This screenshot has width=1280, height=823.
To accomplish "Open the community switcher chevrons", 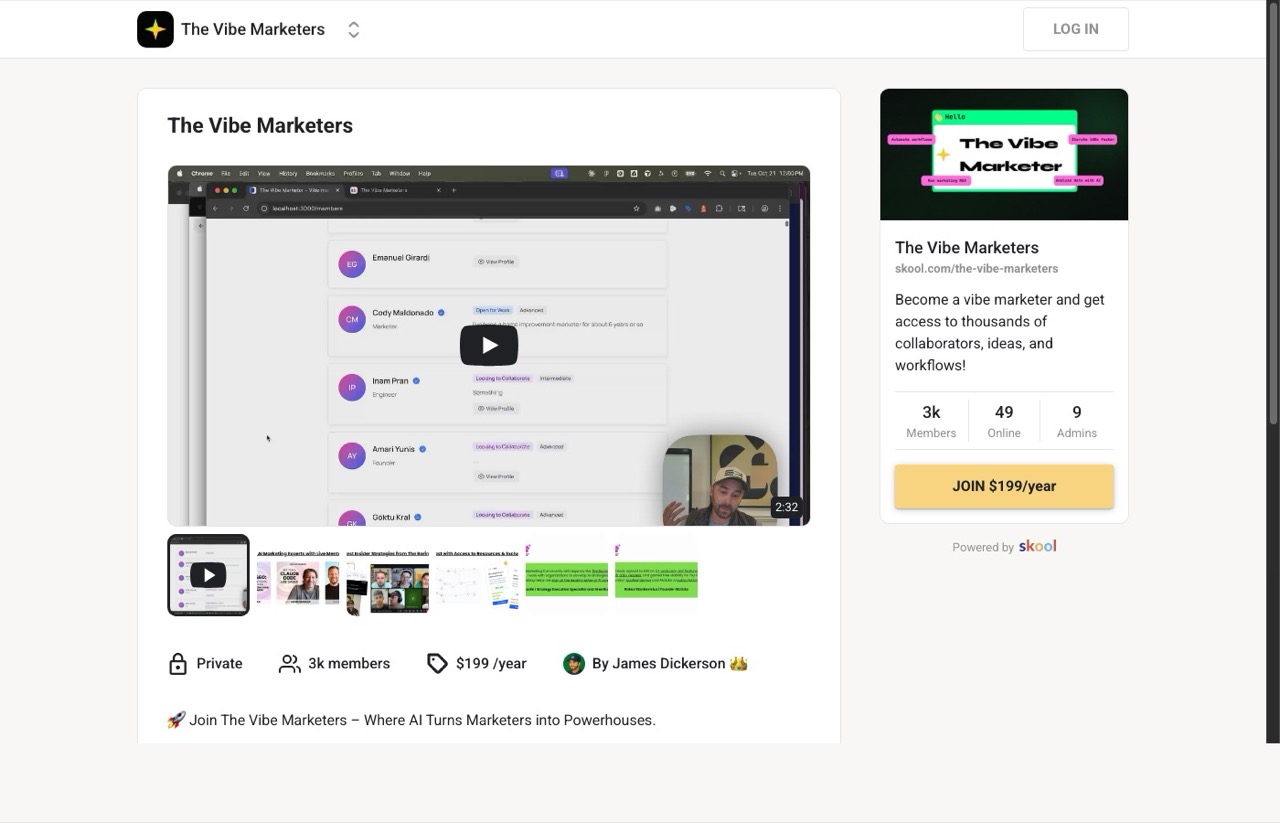I will pyautogui.click(x=353, y=30).
